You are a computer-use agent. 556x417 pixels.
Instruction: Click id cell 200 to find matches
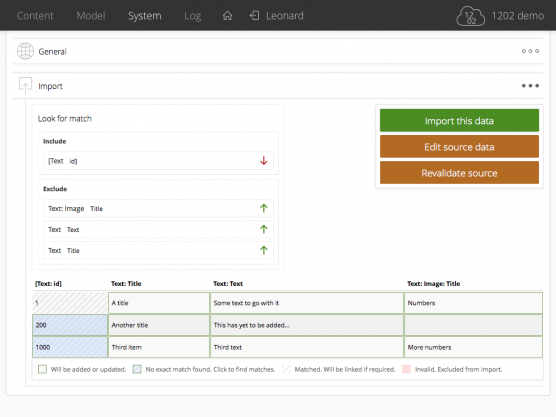click(70, 325)
